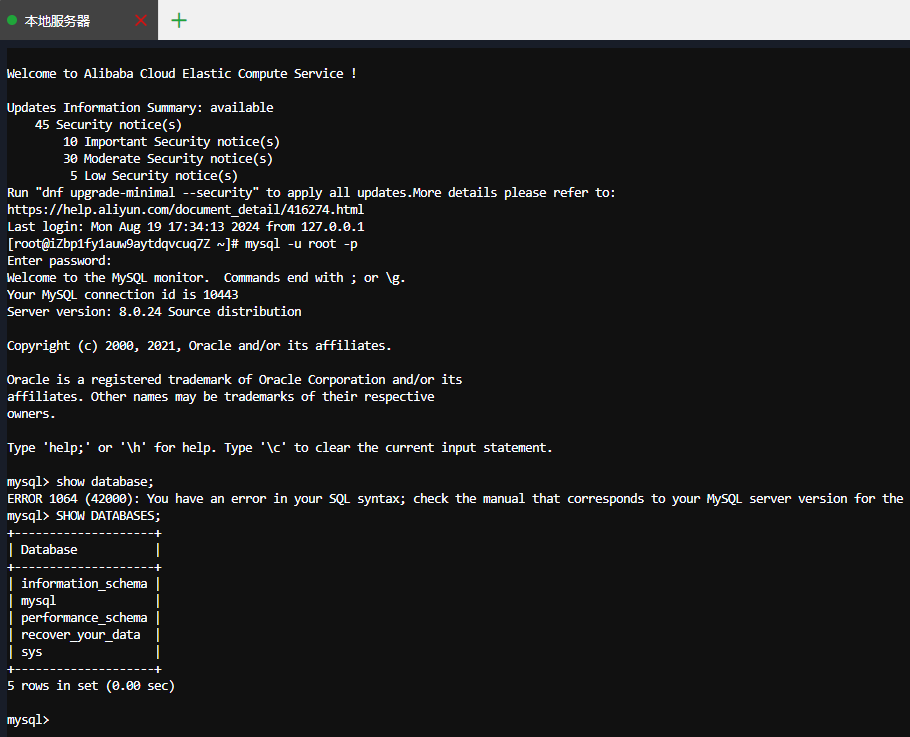Click the "Type 'help;' or '\h'" line
The height and width of the screenshot is (737, 910).
[280, 447]
